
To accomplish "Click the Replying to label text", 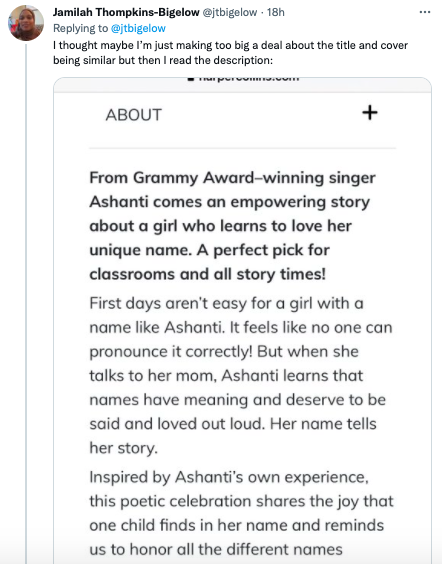I will click(x=80, y=28).
